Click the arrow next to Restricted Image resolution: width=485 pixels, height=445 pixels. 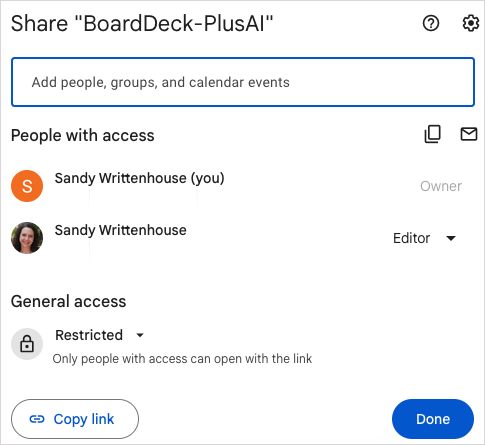pyautogui.click(x=140, y=335)
